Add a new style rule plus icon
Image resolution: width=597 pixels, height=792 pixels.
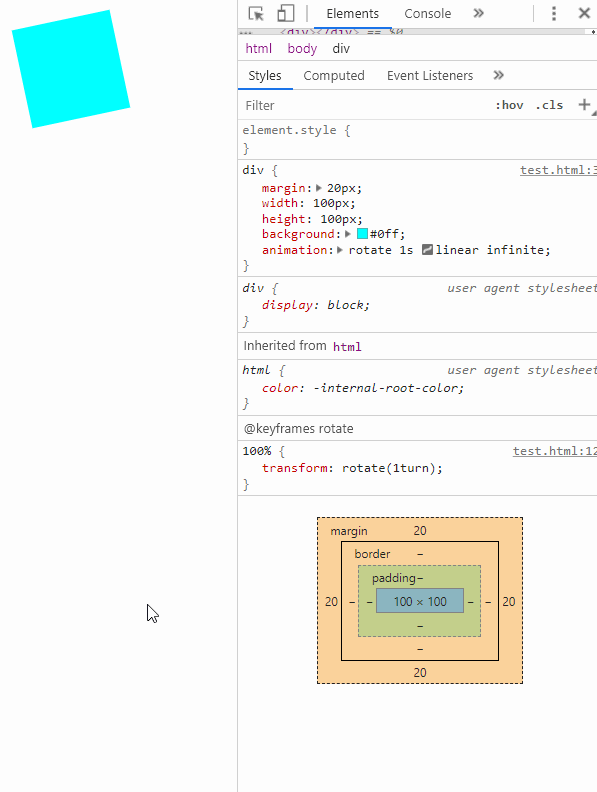coord(584,105)
